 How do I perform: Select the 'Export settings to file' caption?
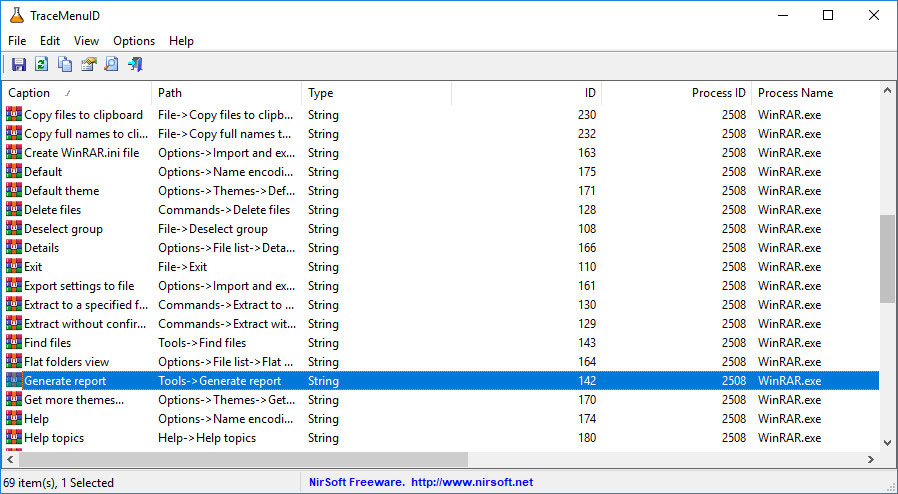pos(79,286)
